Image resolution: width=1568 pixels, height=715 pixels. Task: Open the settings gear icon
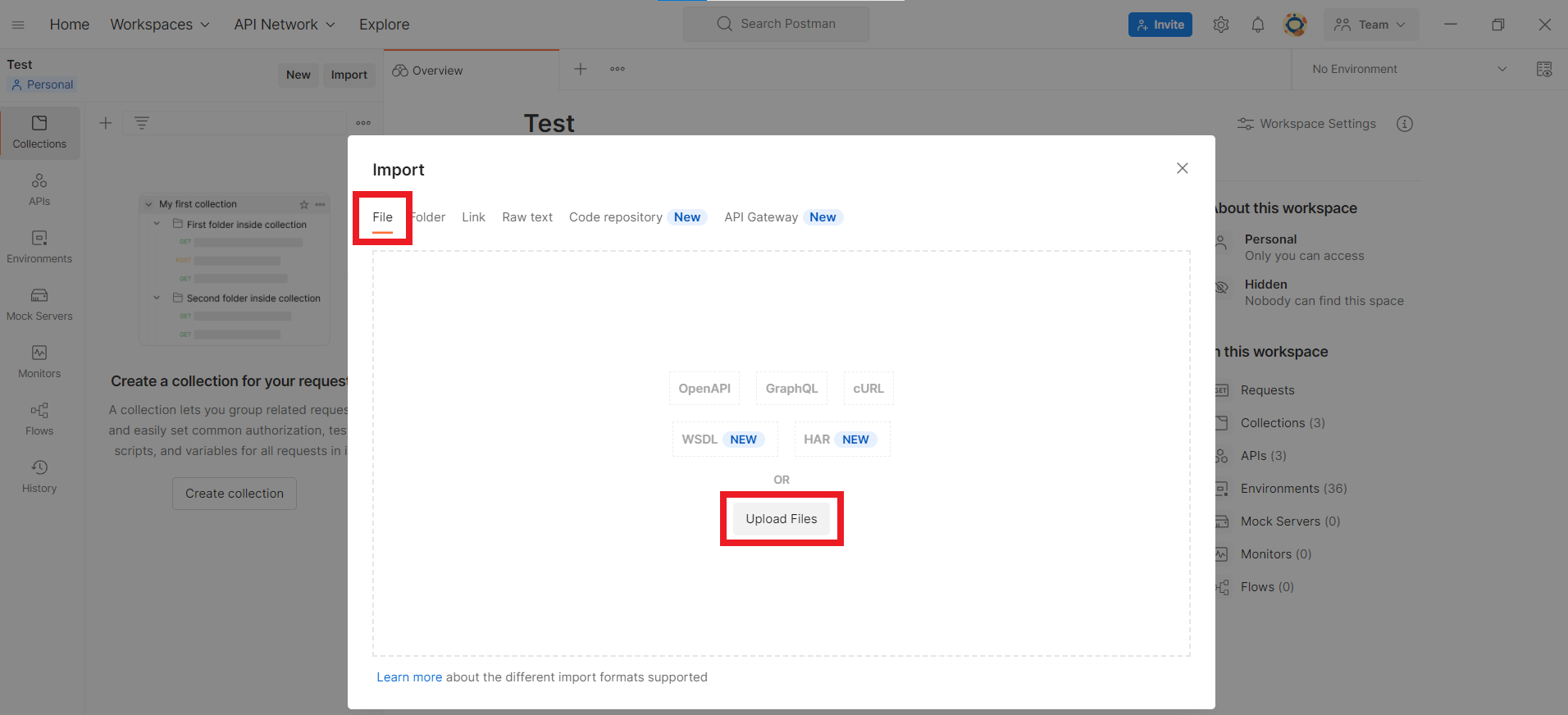tap(1221, 25)
